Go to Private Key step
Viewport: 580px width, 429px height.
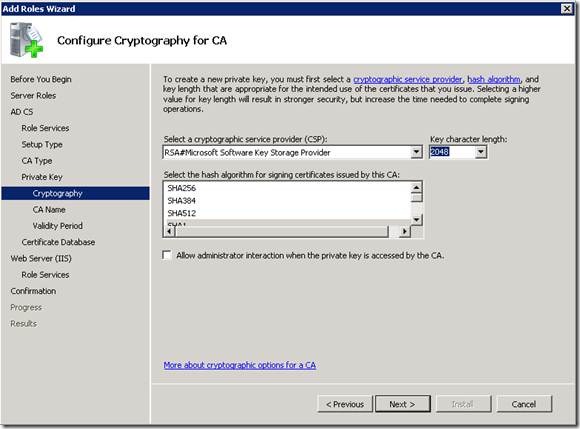[42, 177]
